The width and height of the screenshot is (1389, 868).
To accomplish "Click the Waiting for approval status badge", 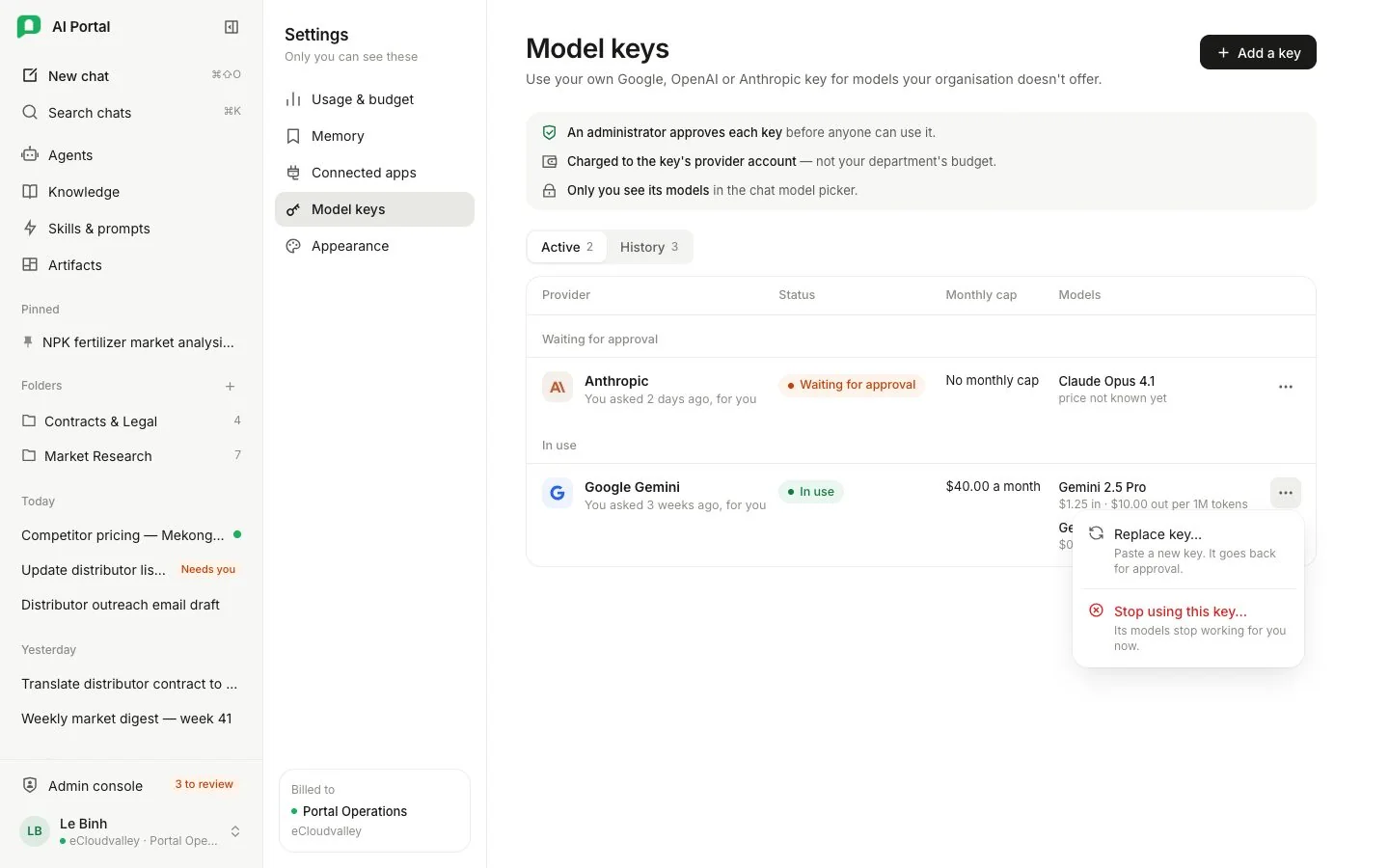I will [852, 385].
